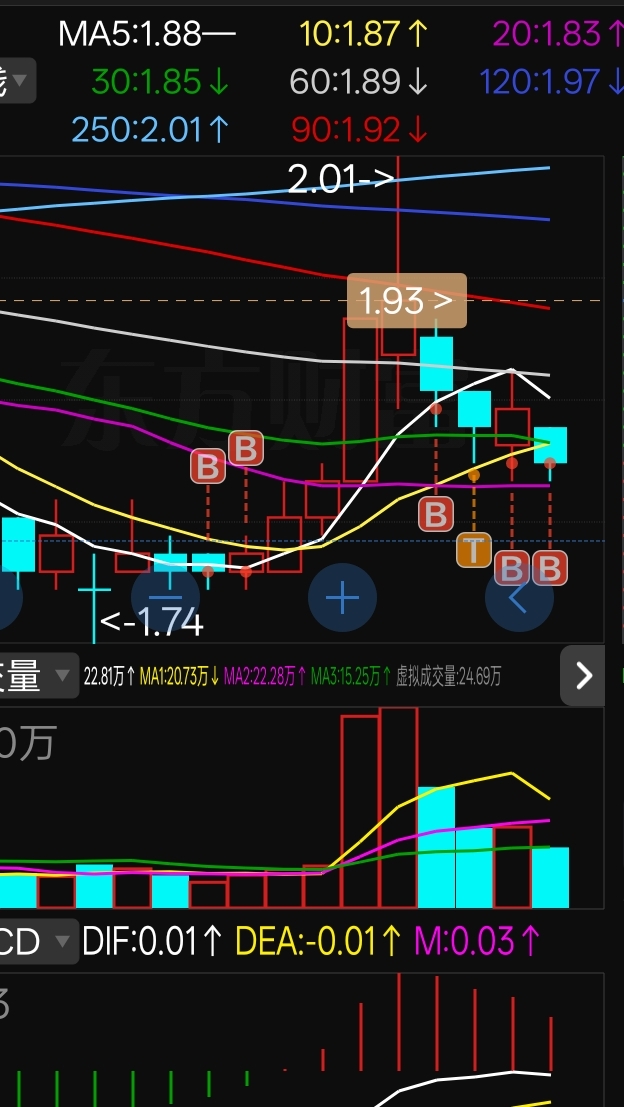Tap the 虚拟成交量:24.69万 label
The height and width of the screenshot is (1107, 624).
(449, 677)
